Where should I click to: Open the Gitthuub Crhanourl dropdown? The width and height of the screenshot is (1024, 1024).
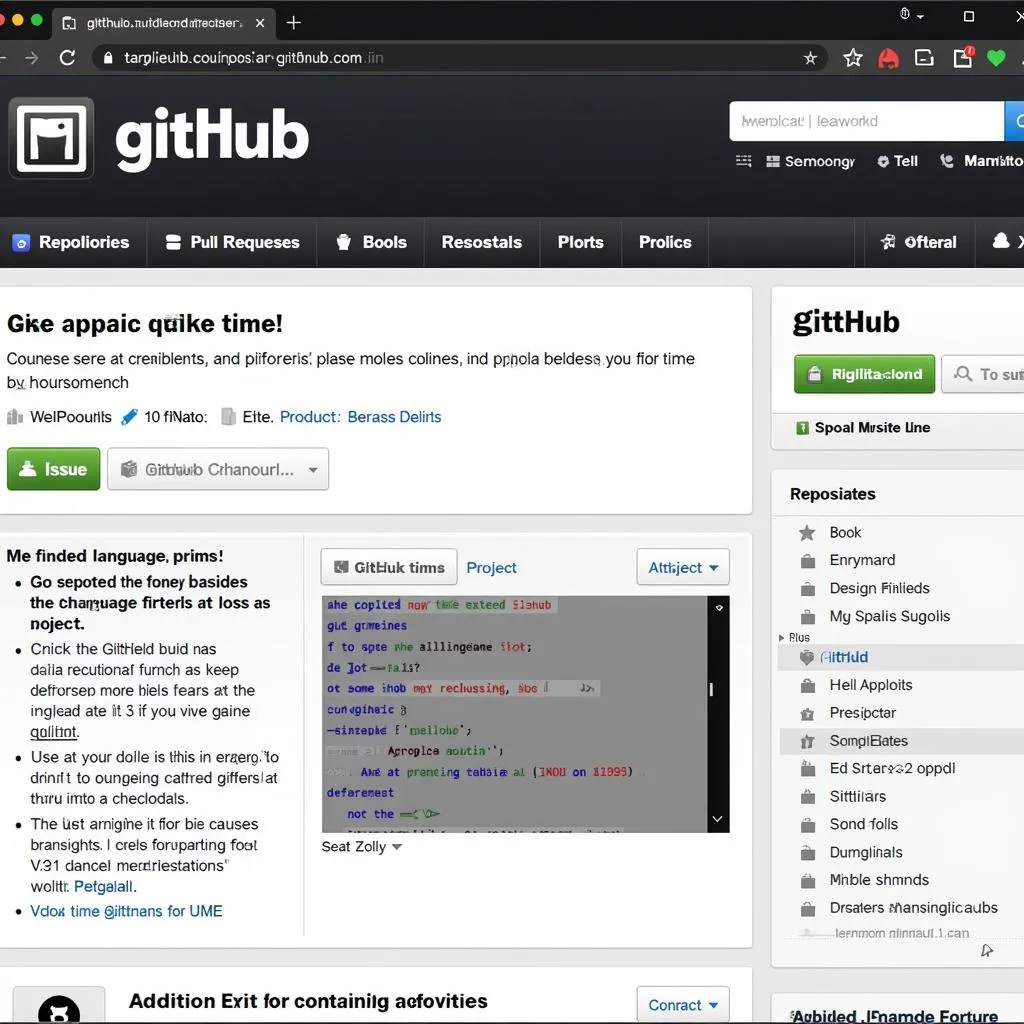click(218, 469)
